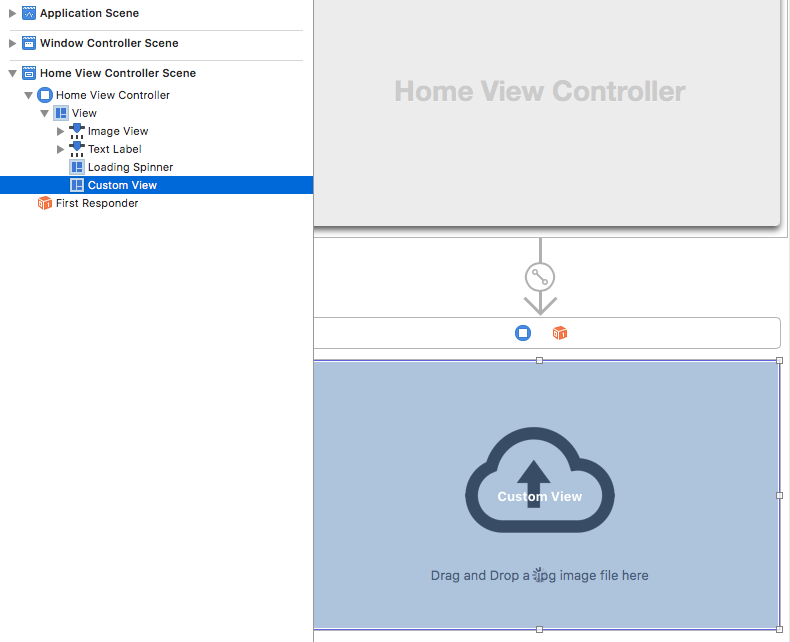The width and height of the screenshot is (790, 642).
Task: Collapse the View node in outline
Action: click(45, 114)
